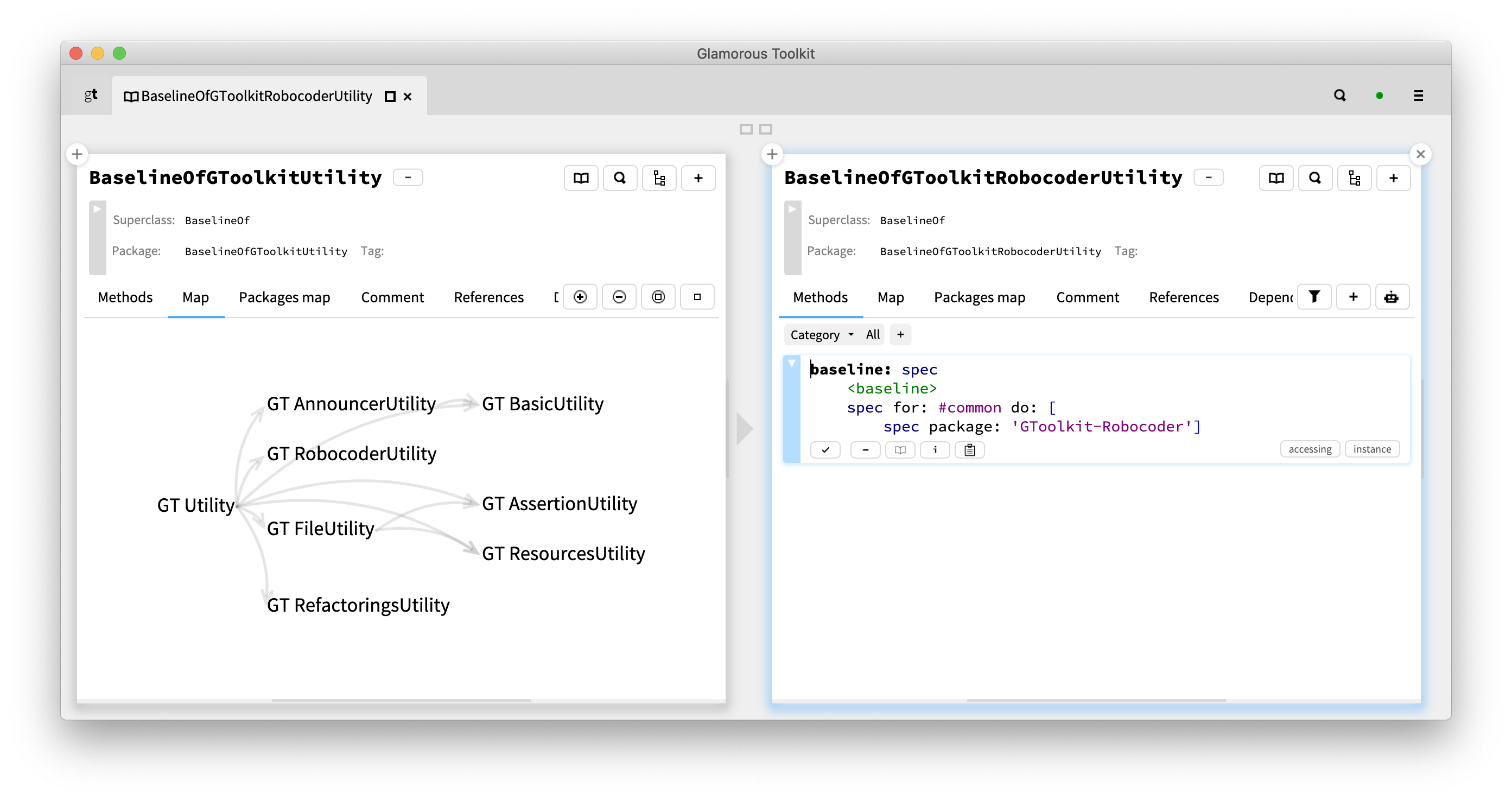Copy the method source using the clipboard icon
The height and width of the screenshot is (800, 1512).
click(x=969, y=449)
